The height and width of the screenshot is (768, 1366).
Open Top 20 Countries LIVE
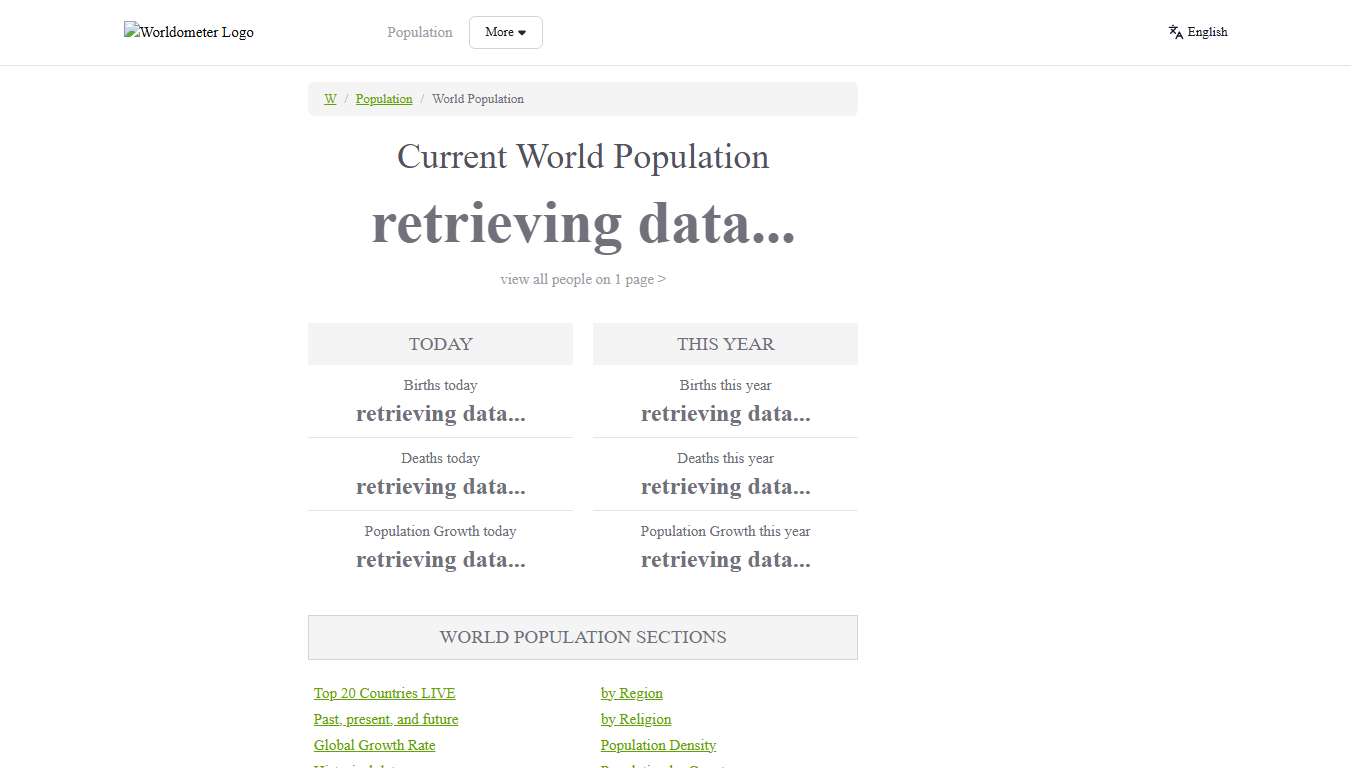pos(384,692)
